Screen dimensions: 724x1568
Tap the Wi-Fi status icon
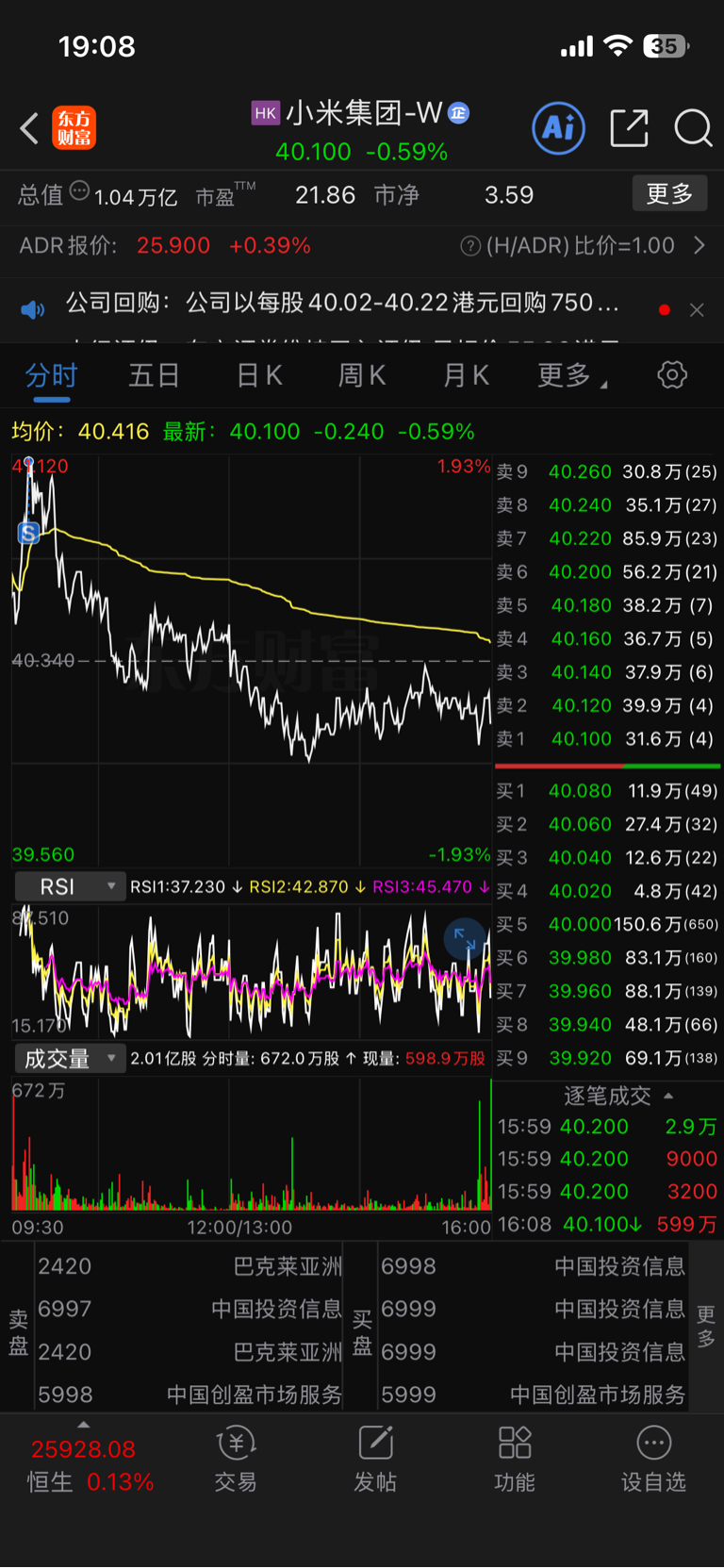coord(618,45)
